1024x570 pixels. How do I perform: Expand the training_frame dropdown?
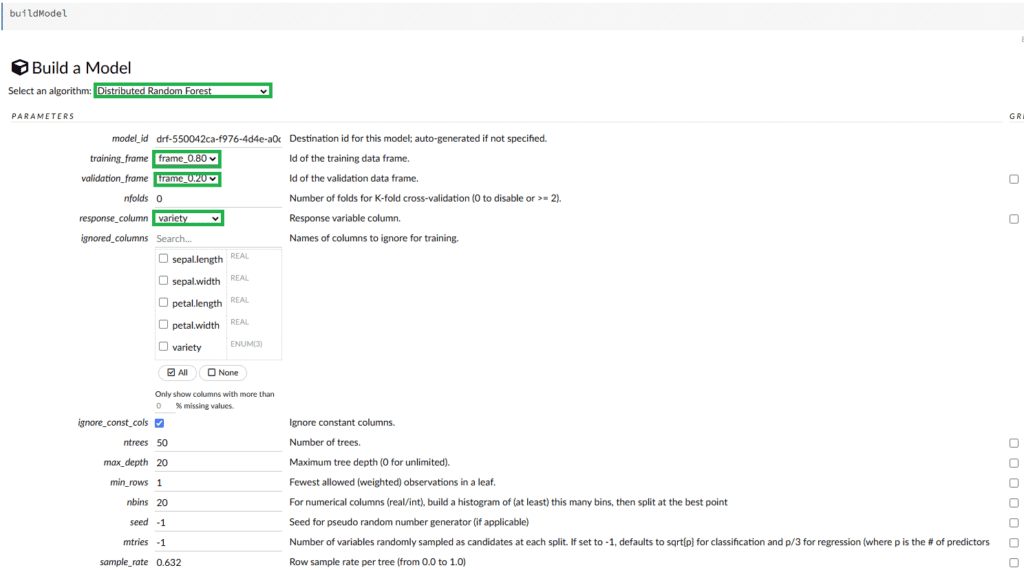tap(187, 159)
